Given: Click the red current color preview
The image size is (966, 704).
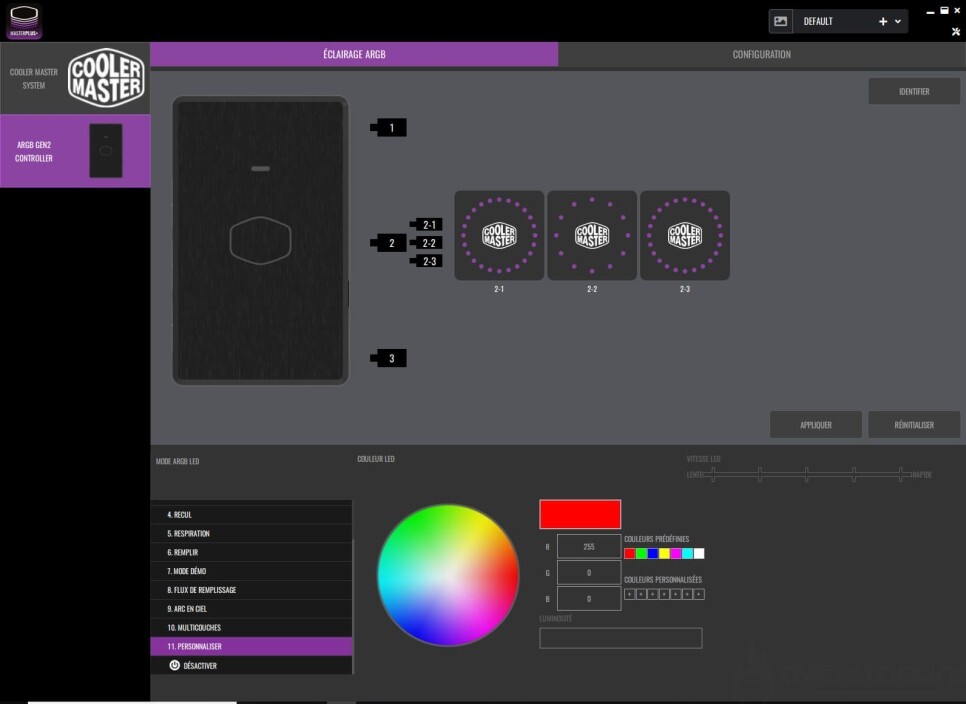Looking at the screenshot, I should (580, 514).
